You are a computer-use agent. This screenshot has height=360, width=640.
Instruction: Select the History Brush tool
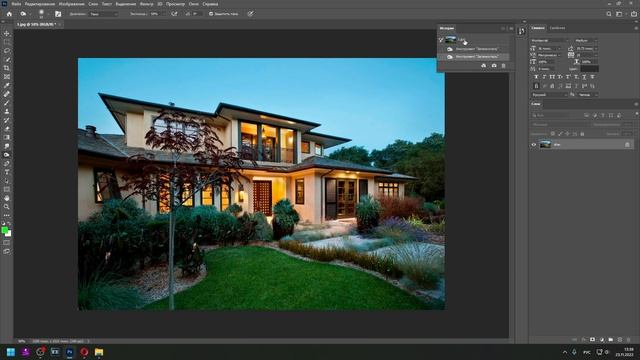point(7,120)
